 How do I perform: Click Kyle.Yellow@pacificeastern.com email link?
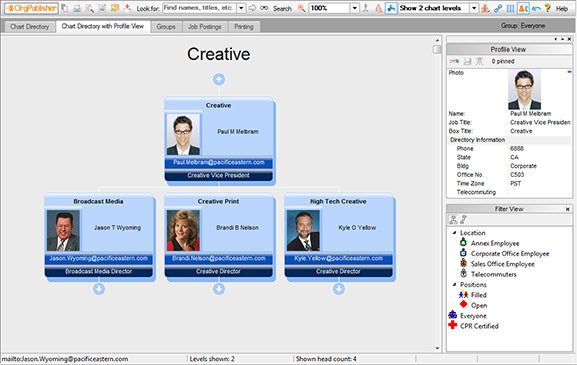339,258
